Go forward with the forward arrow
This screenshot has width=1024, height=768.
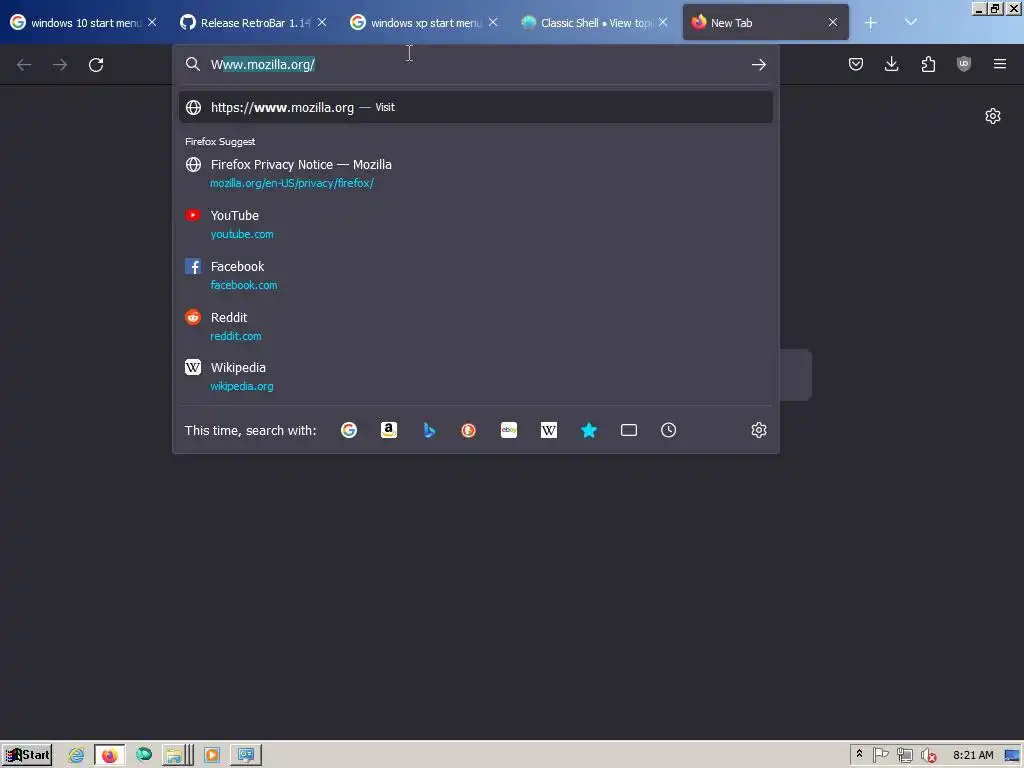[x=60, y=65]
